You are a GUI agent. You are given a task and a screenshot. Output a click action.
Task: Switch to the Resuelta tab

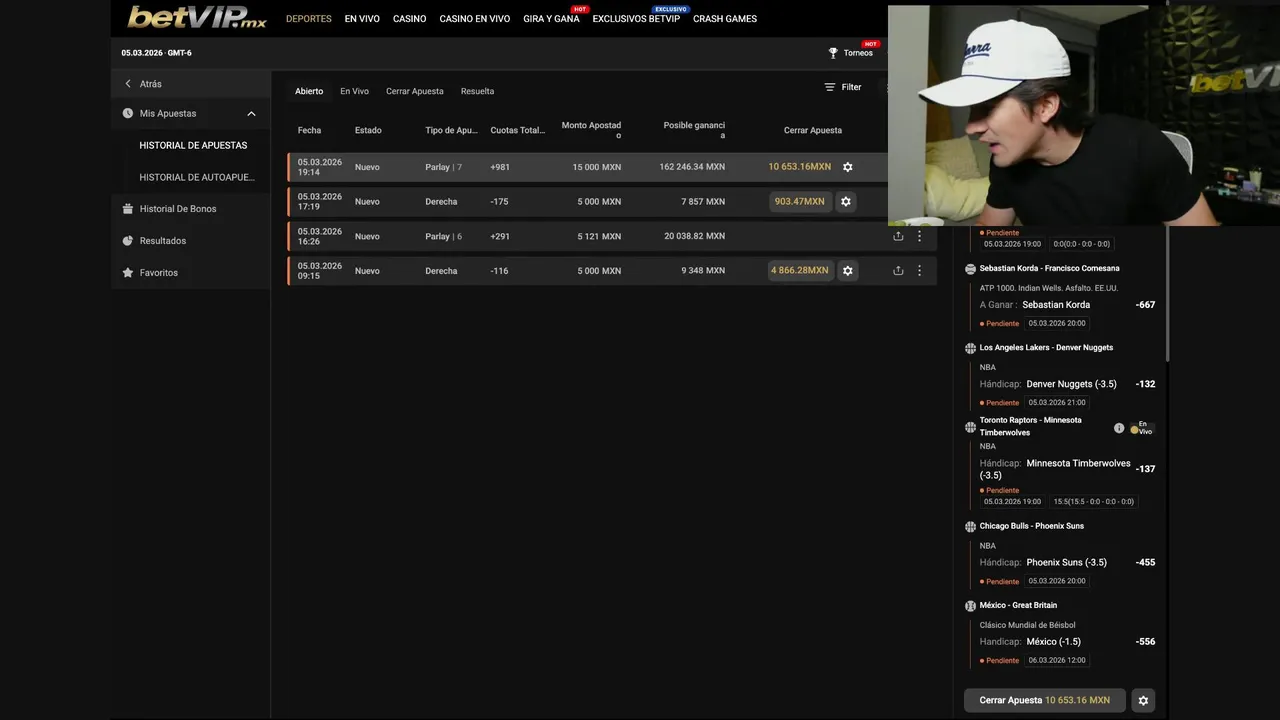[477, 91]
